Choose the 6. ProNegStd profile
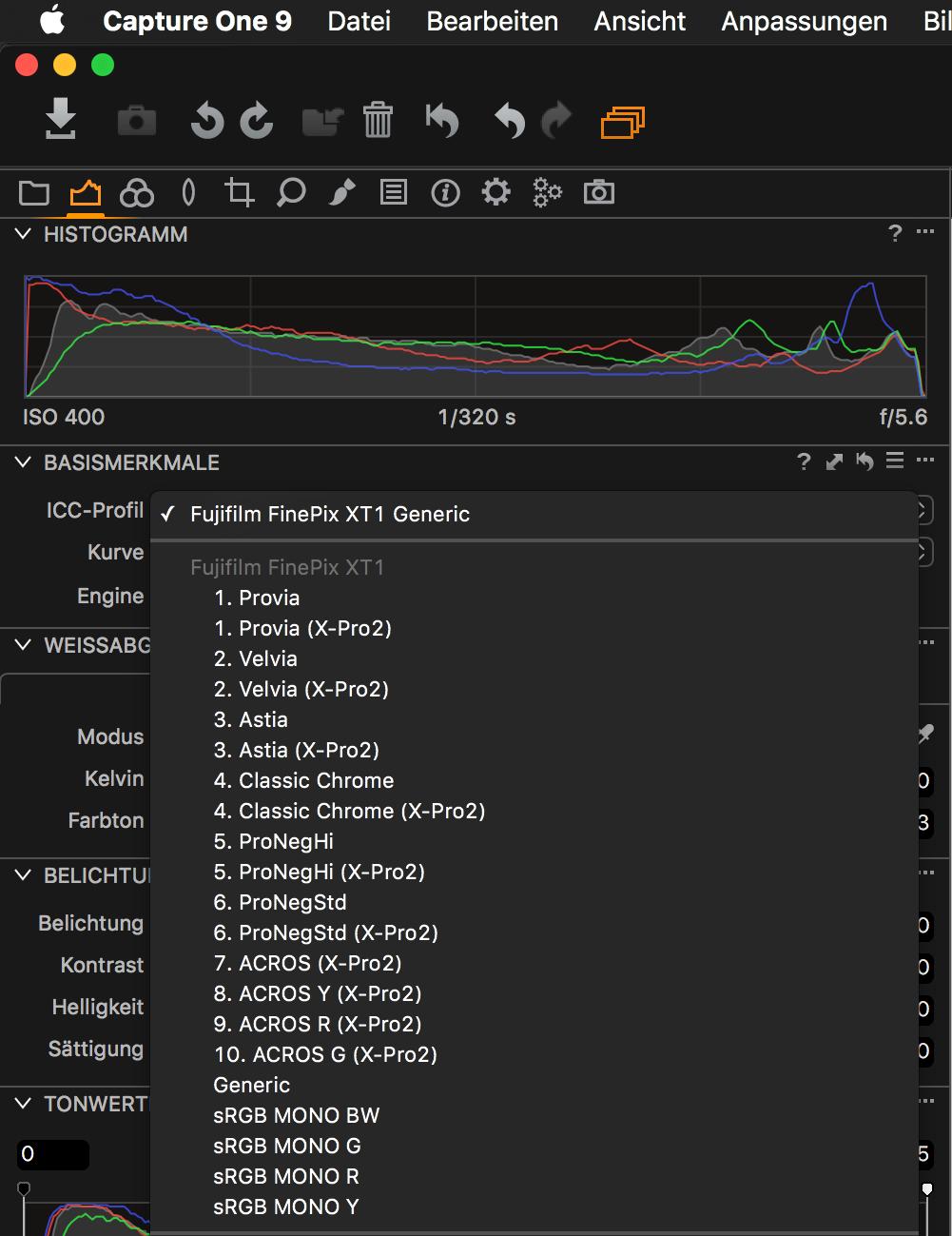The height and width of the screenshot is (1236, 952). click(x=534, y=902)
